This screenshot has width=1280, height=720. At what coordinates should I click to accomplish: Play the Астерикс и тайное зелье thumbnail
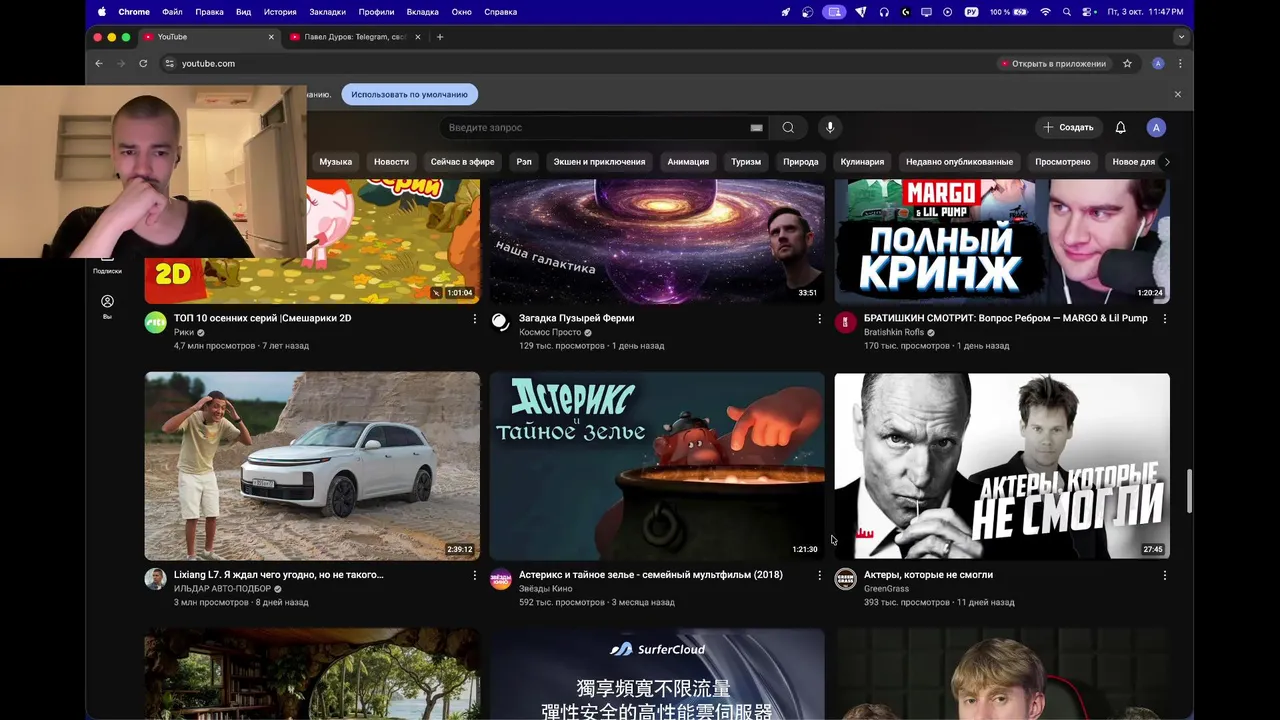point(657,466)
